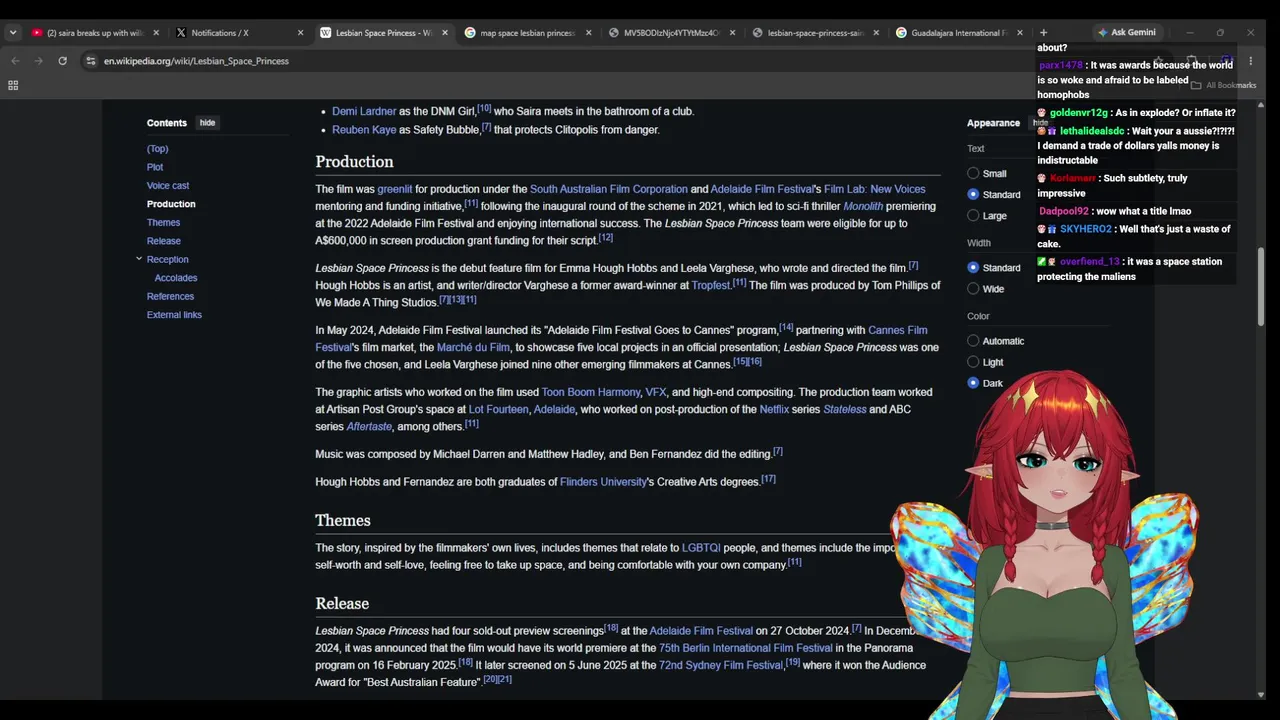Image resolution: width=1280 pixels, height=720 pixels.
Task: Open a new browser tab
Action: 1043,33
